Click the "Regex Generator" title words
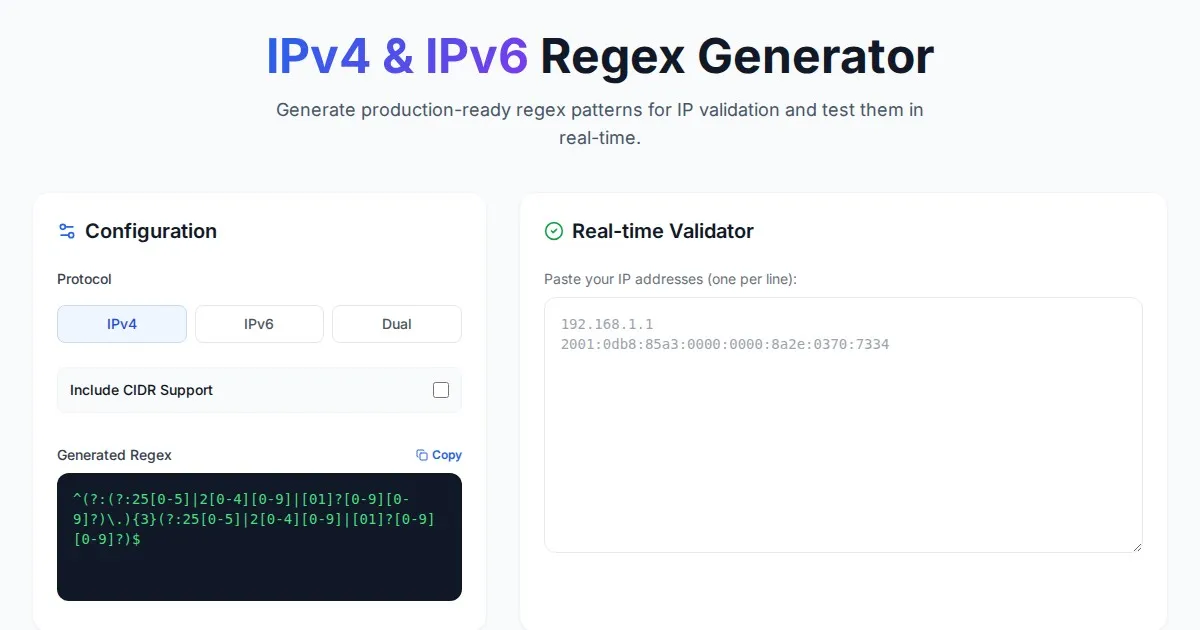Screen dimensions: 1200x630 click(737, 57)
